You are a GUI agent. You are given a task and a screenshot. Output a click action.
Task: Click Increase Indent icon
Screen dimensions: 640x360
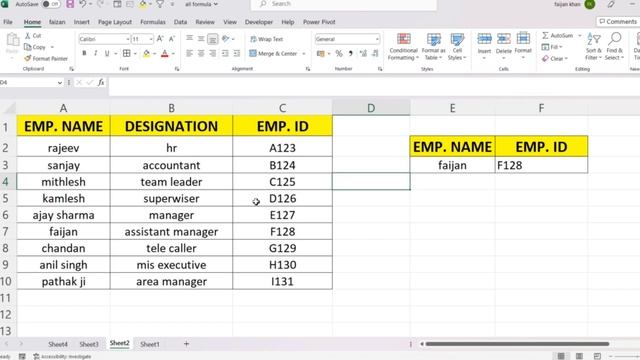[x=237, y=53]
